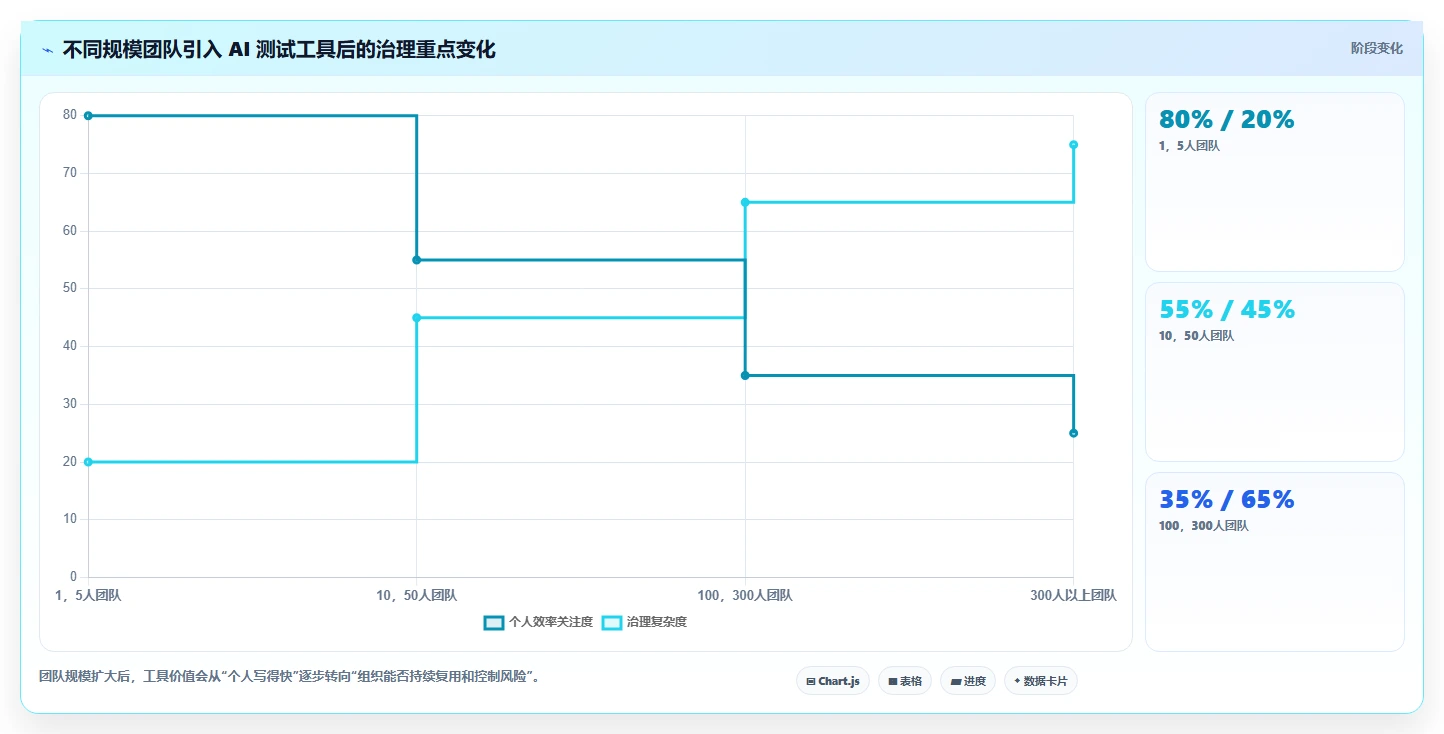Image resolution: width=1444 pixels, height=734 pixels.
Task: Click the 10，50人团队 caption in the second card
Action: [x=1196, y=336]
